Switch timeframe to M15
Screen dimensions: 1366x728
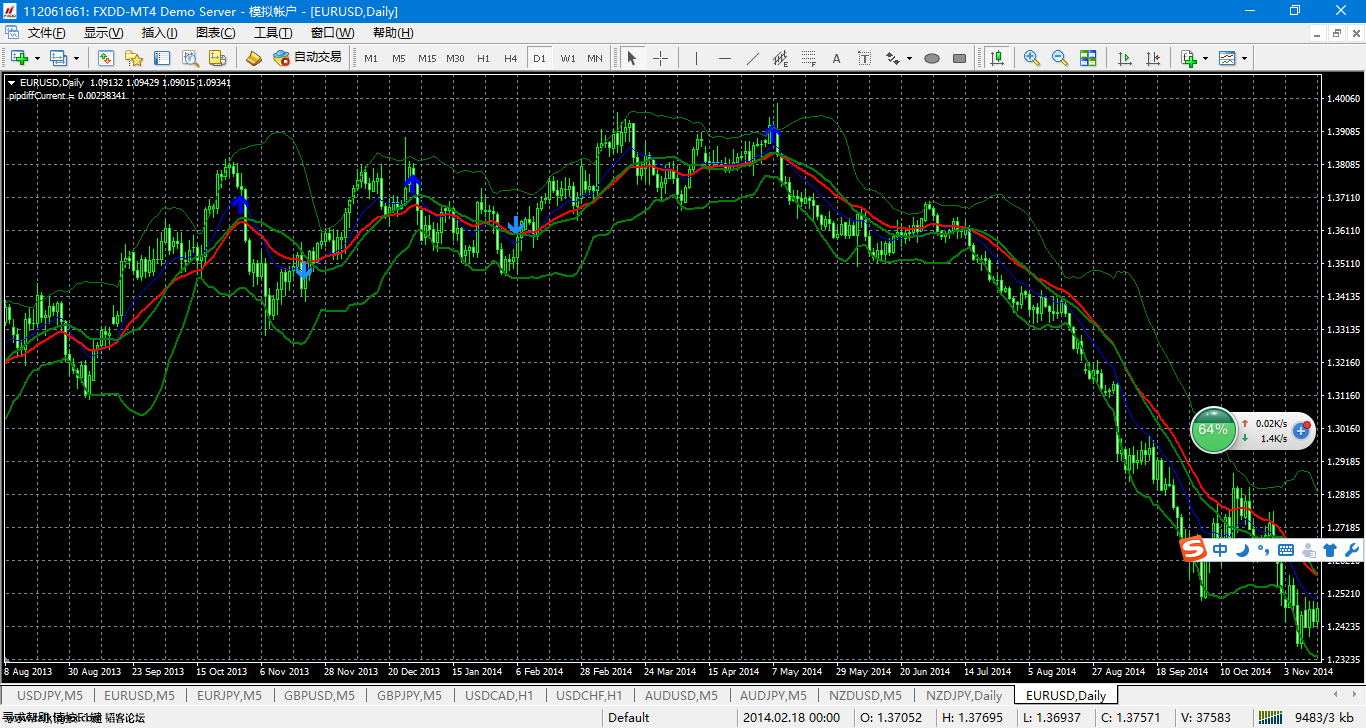[x=427, y=58]
